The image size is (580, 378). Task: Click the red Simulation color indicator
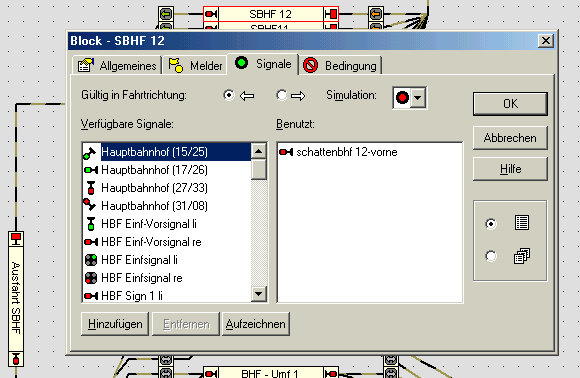point(402,98)
